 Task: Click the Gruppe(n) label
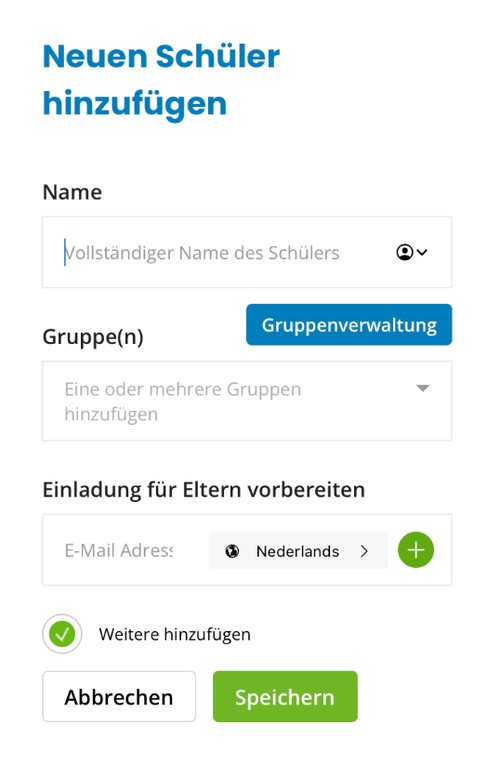93,337
